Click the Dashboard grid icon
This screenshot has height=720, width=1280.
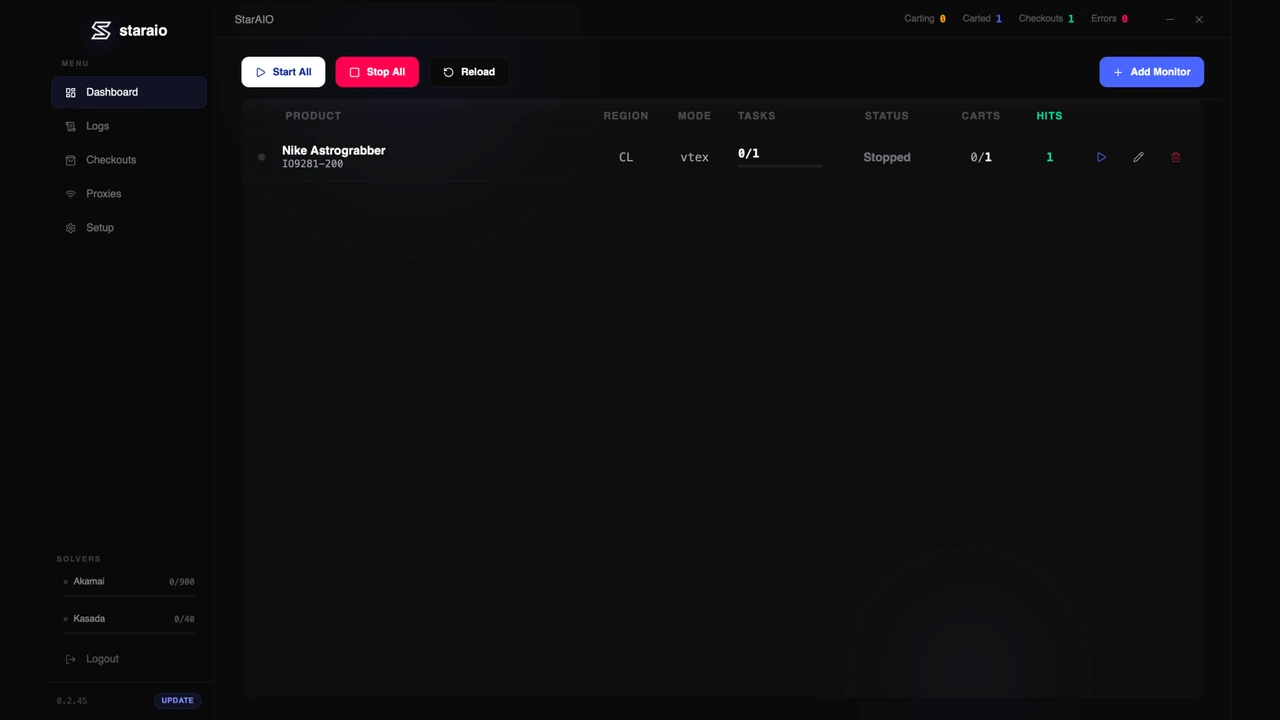(x=70, y=93)
